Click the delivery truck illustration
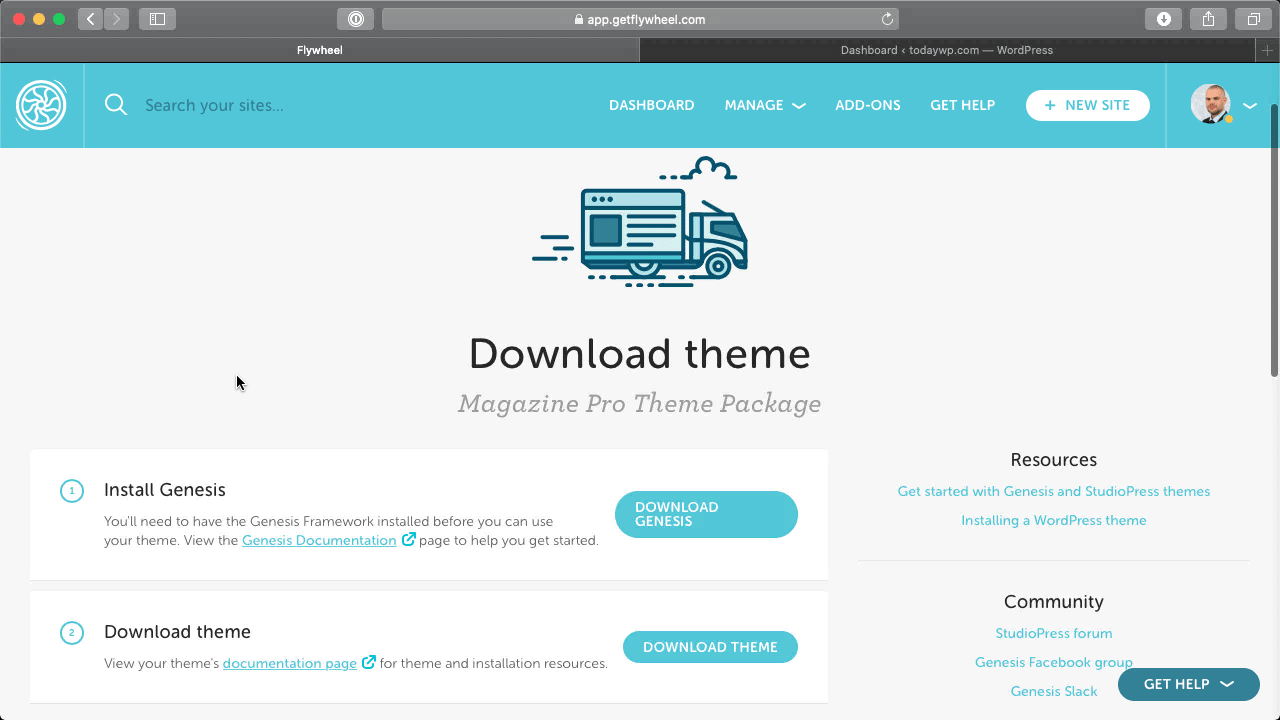This screenshot has width=1280, height=720. (640, 222)
